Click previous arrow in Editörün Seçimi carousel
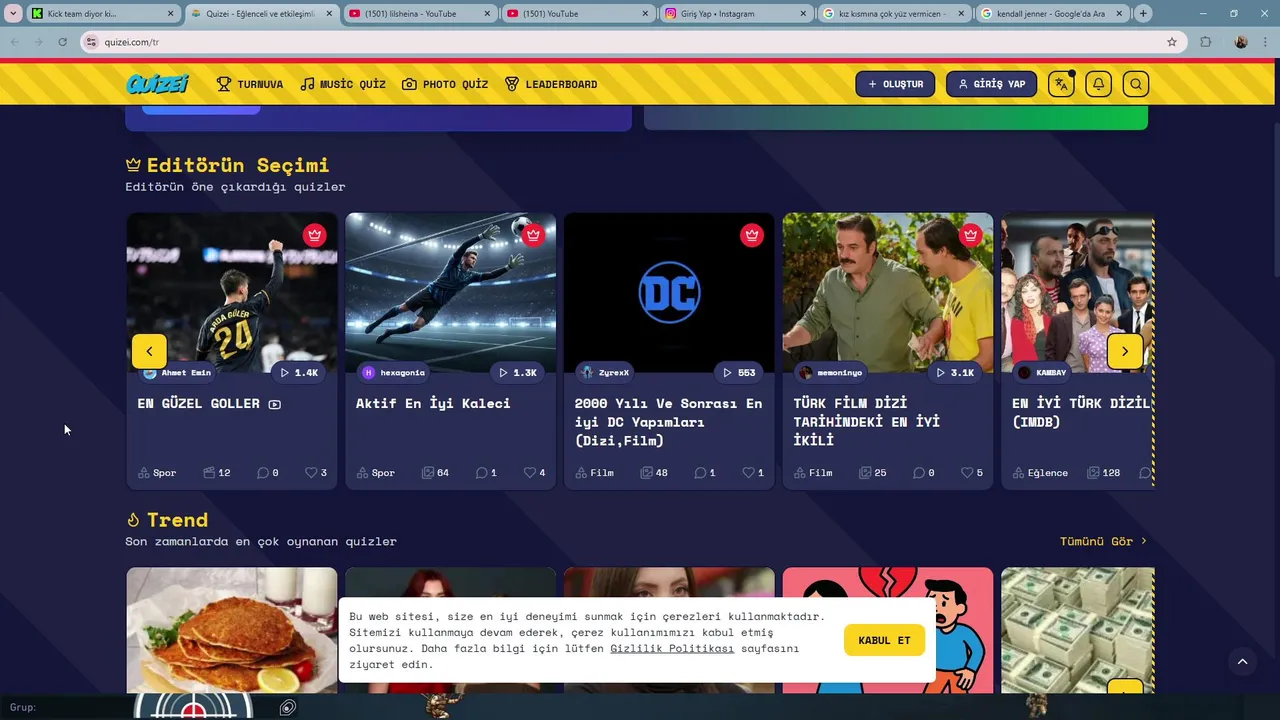1280x720 pixels. (149, 351)
